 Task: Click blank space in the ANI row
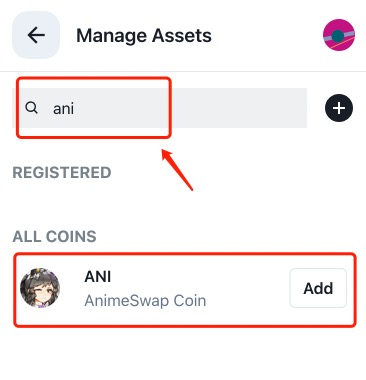(247, 289)
